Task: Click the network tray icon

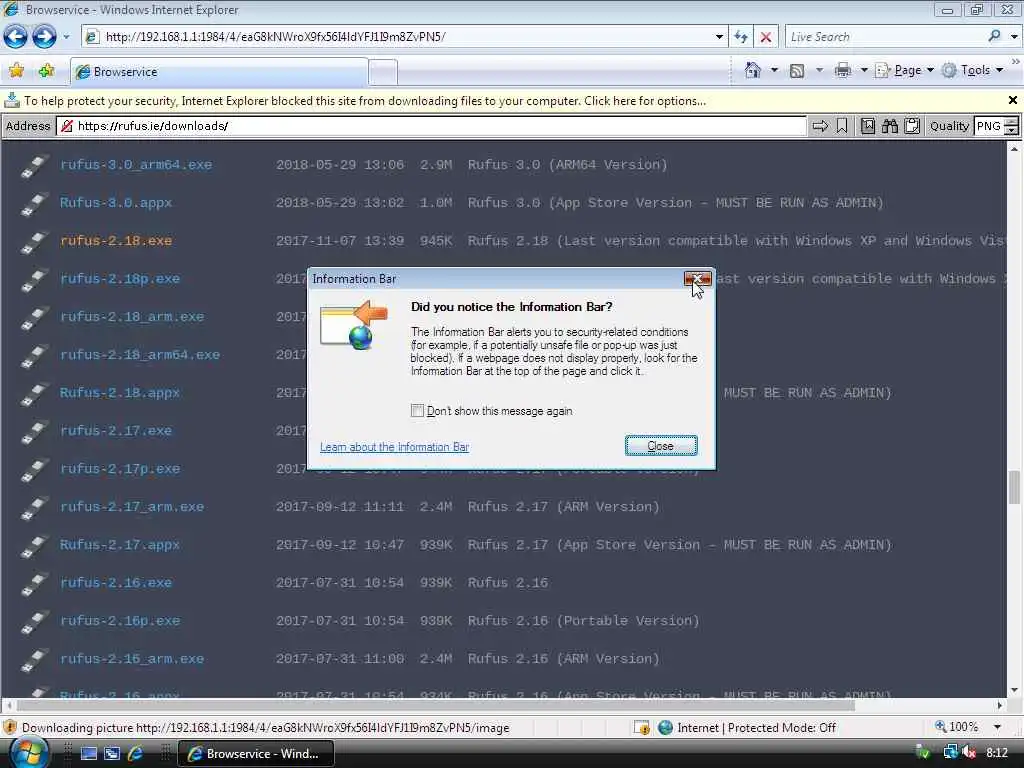Action: tap(950, 752)
